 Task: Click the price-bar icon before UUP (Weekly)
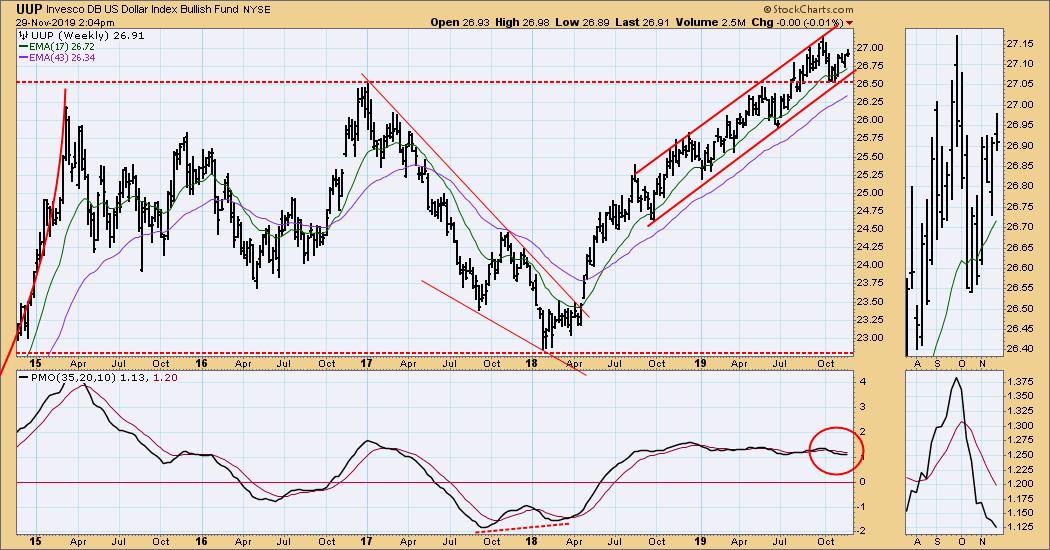(23, 36)
